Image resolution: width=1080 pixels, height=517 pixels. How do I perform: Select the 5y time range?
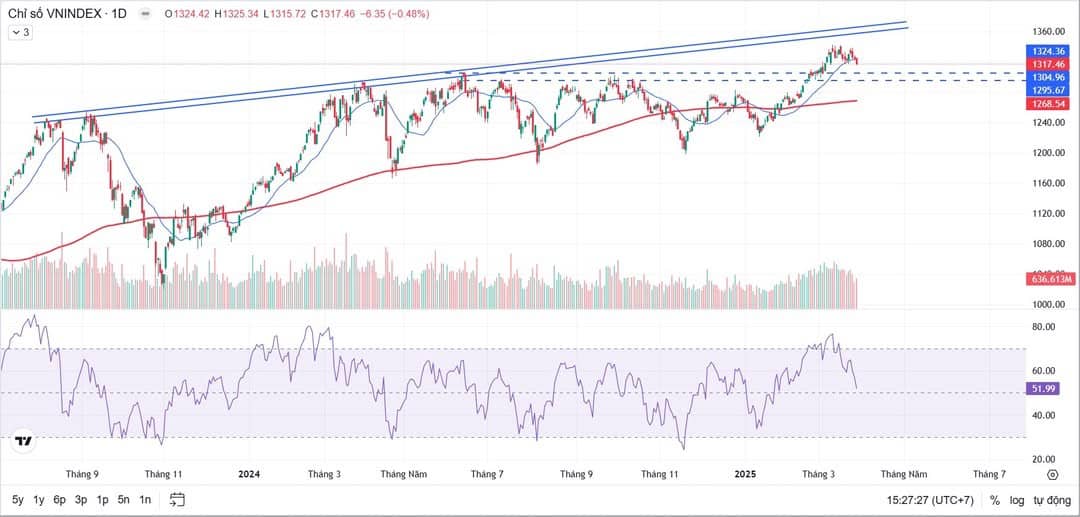point(18,499)
